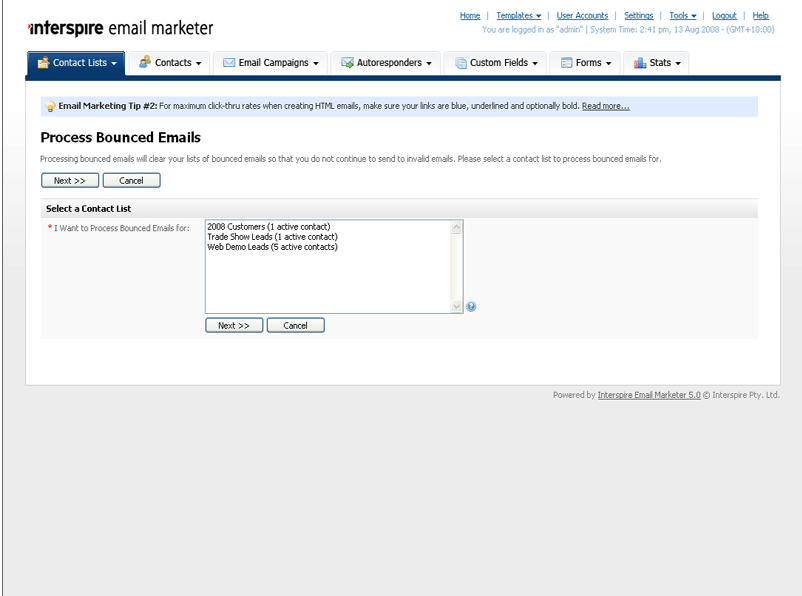Open the Forms dropdown arrow
Image resolution: width=802 pixels, height=596 pixels.
click(x=609, y=63)
